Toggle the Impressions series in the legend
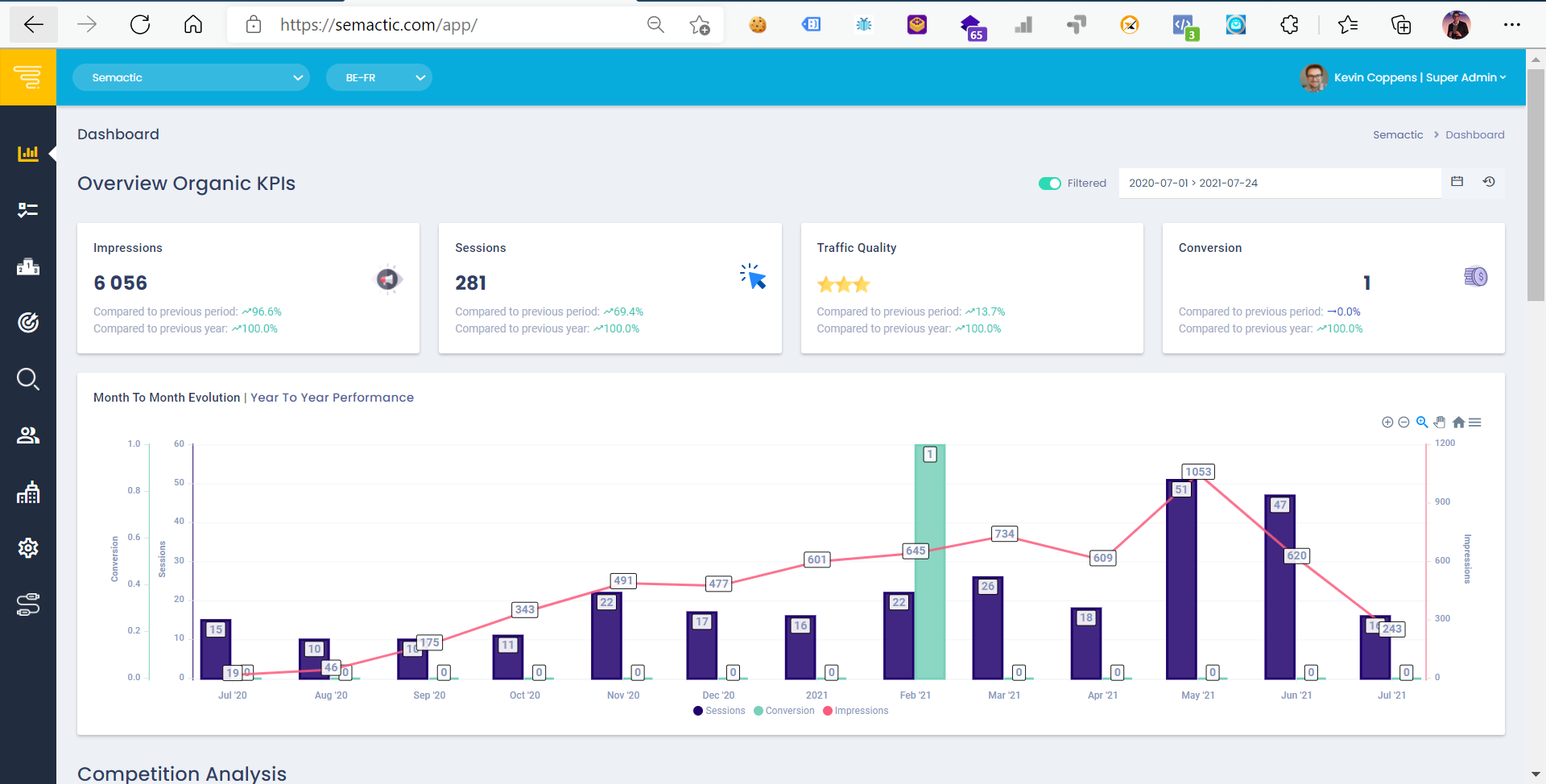This screenshot has height=784, width=1546. point(855,711)
